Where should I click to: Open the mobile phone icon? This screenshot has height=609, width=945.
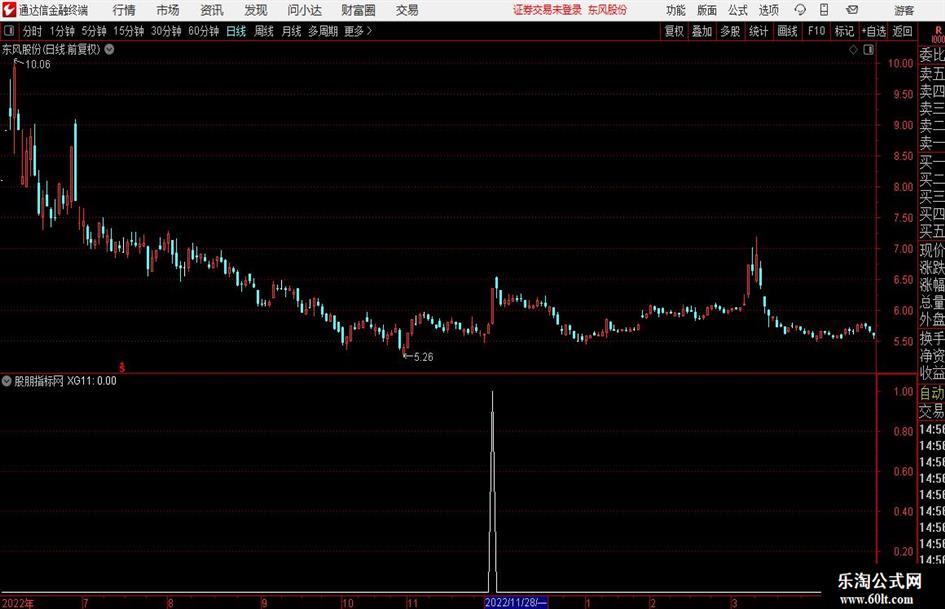point(824,10)
